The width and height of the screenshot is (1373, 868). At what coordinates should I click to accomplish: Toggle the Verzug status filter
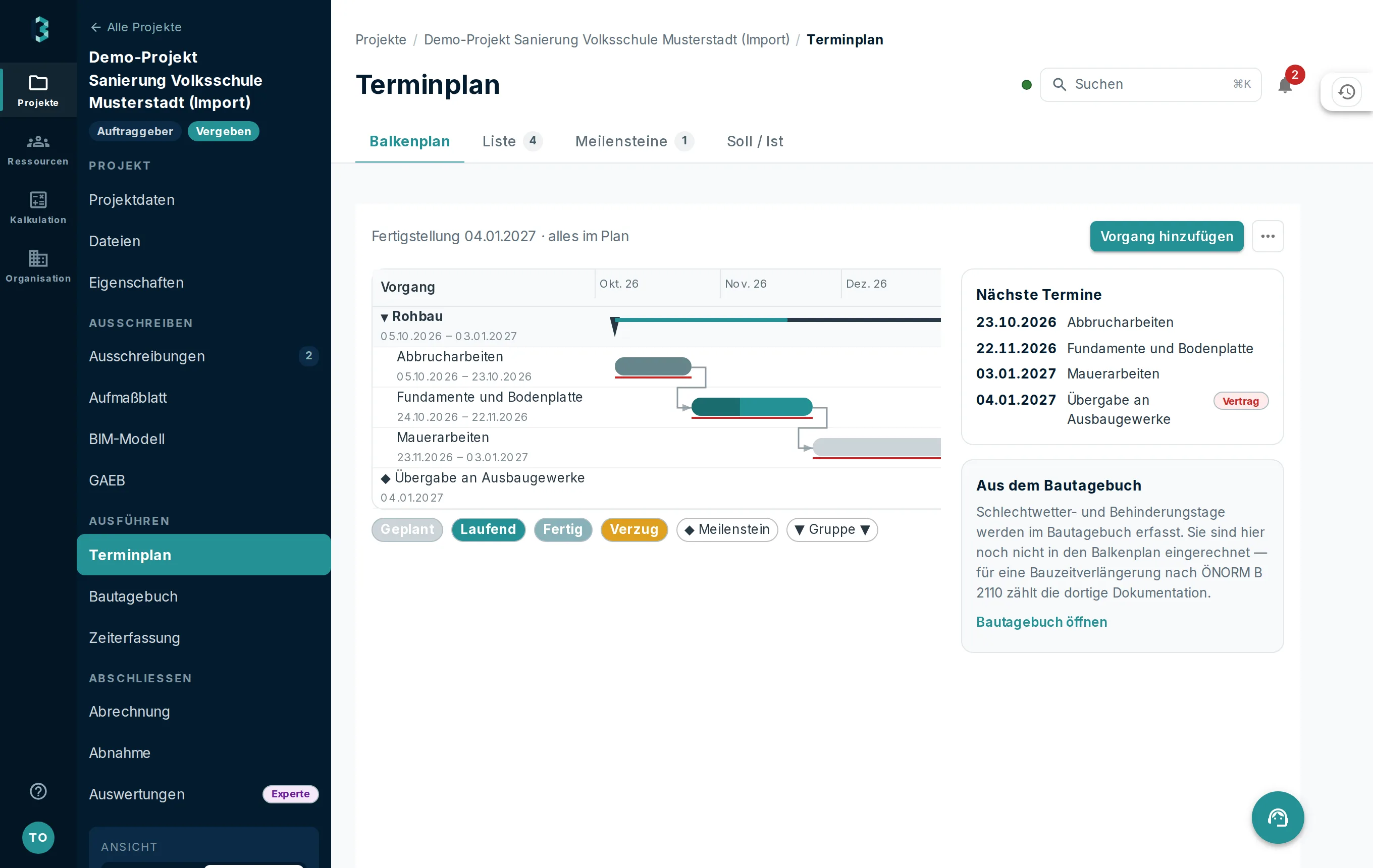634,529
